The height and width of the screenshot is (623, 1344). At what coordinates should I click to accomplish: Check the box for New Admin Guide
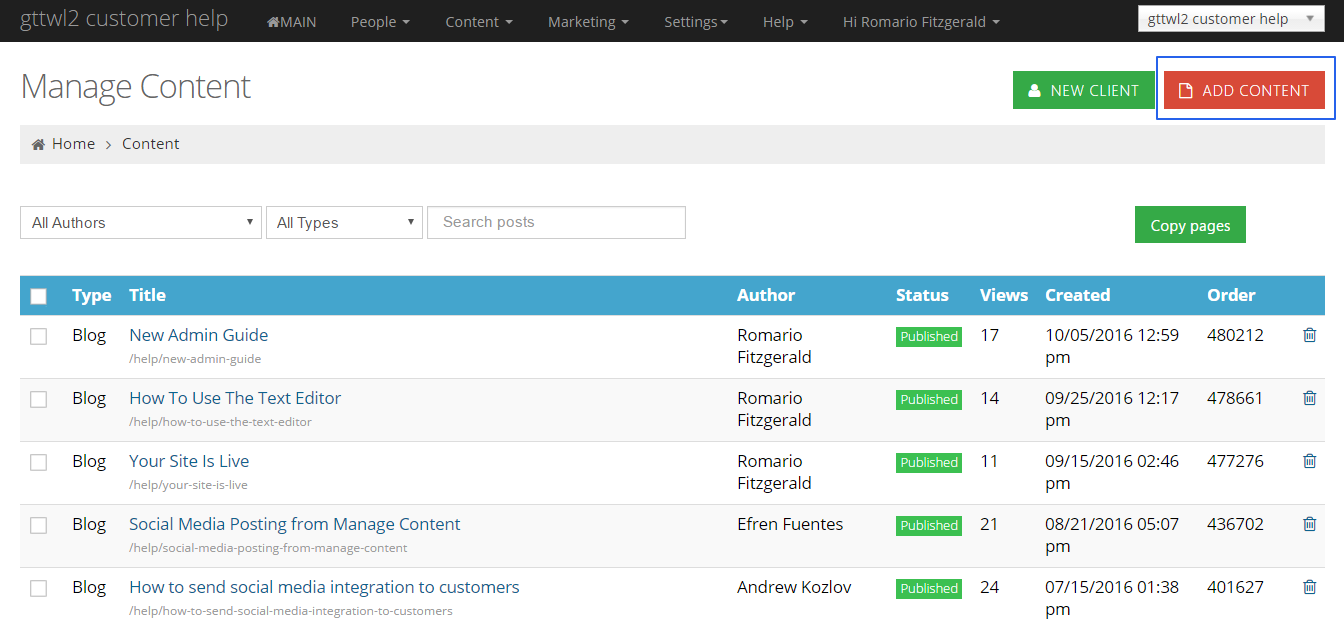(x=38, y=336)
